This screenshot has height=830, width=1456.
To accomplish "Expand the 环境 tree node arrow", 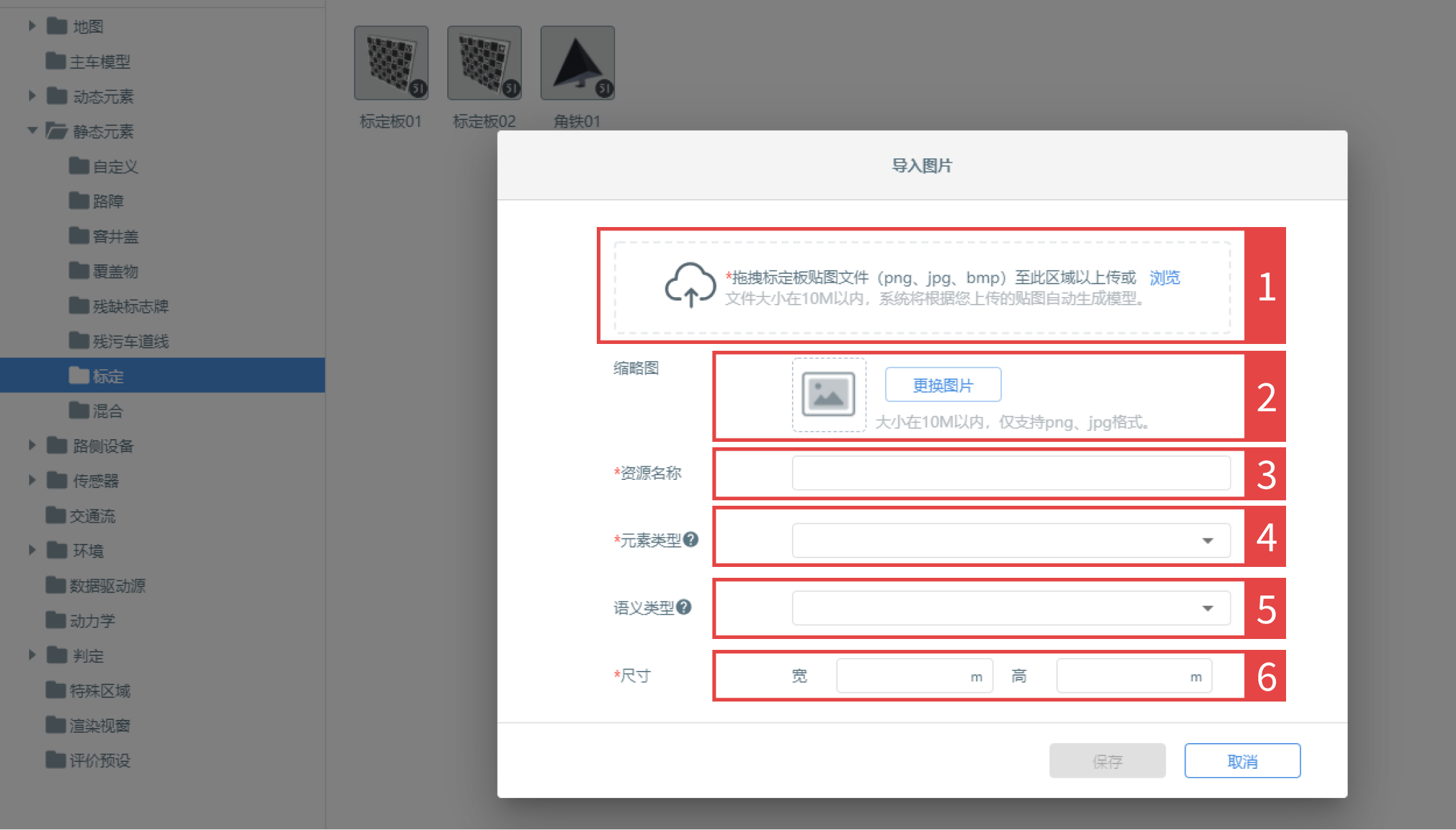I will coord(32,550).
